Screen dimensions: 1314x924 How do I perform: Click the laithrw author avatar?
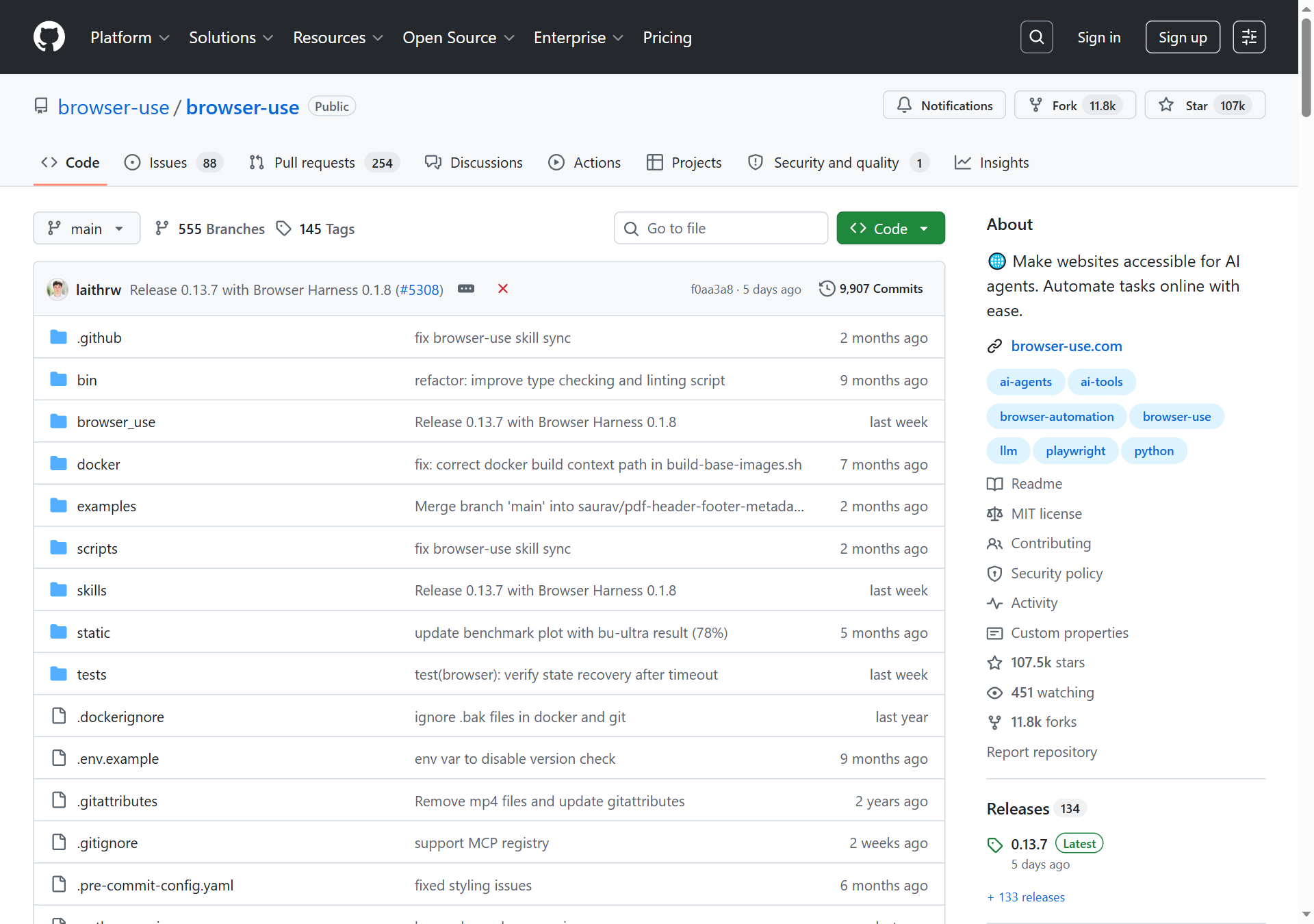click(x=57, y=290)
